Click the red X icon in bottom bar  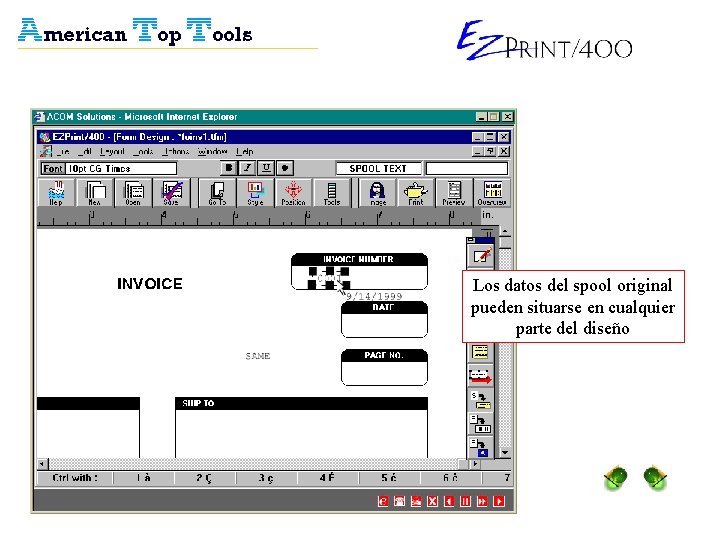click(433, 501)
